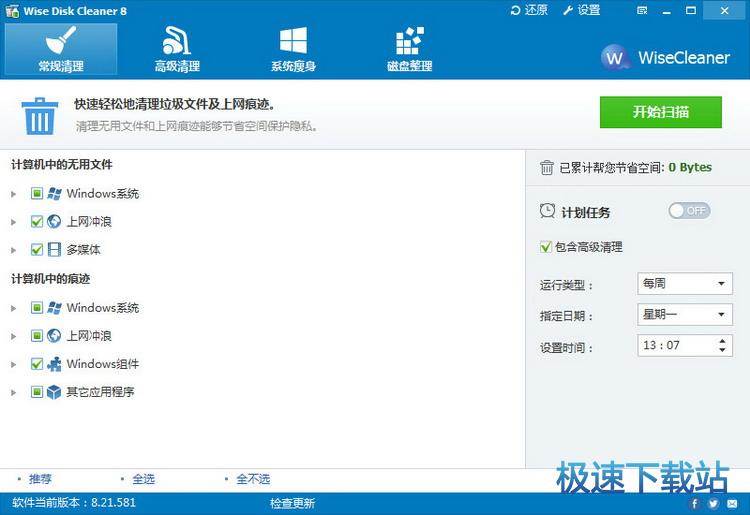The height and width of the screenshot is (515, 750).
Task: Click the 全选 link
Action: pos(143,479)
